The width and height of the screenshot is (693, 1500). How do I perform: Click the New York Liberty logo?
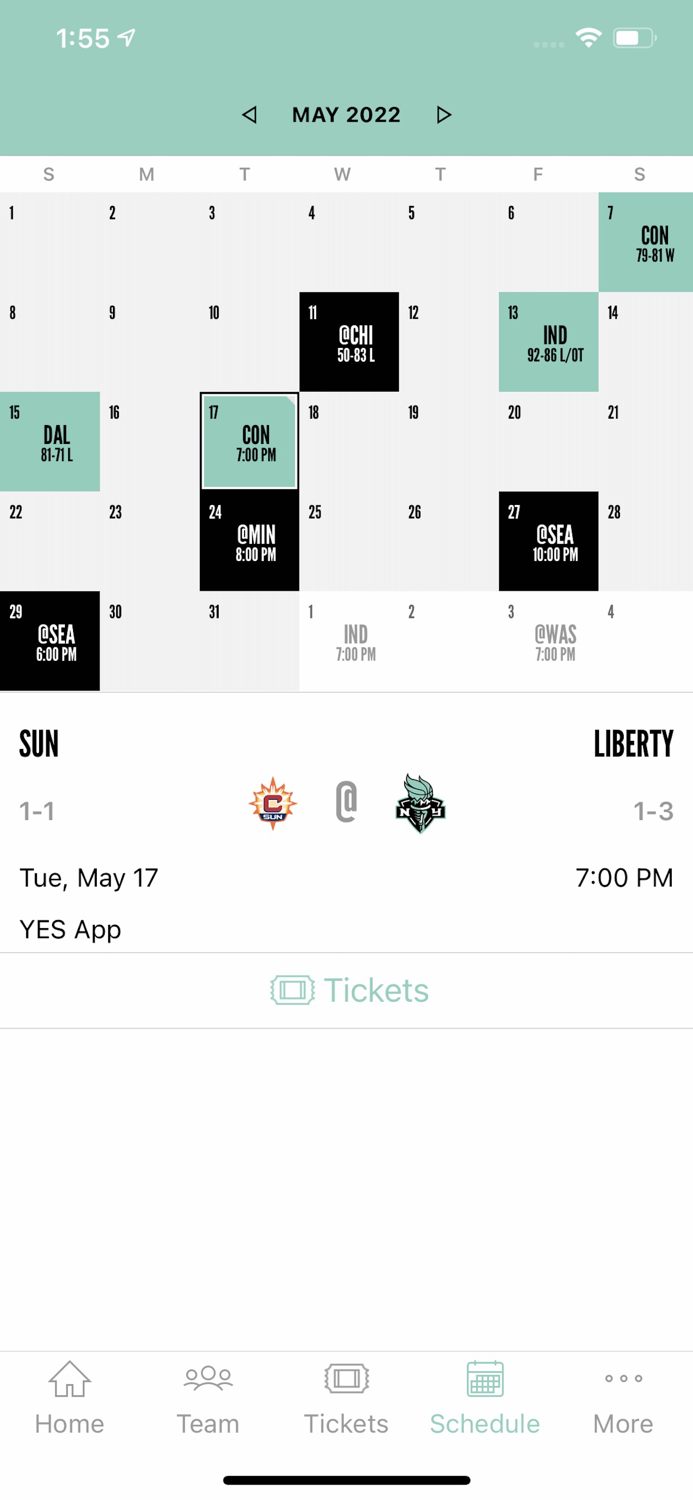420,802
